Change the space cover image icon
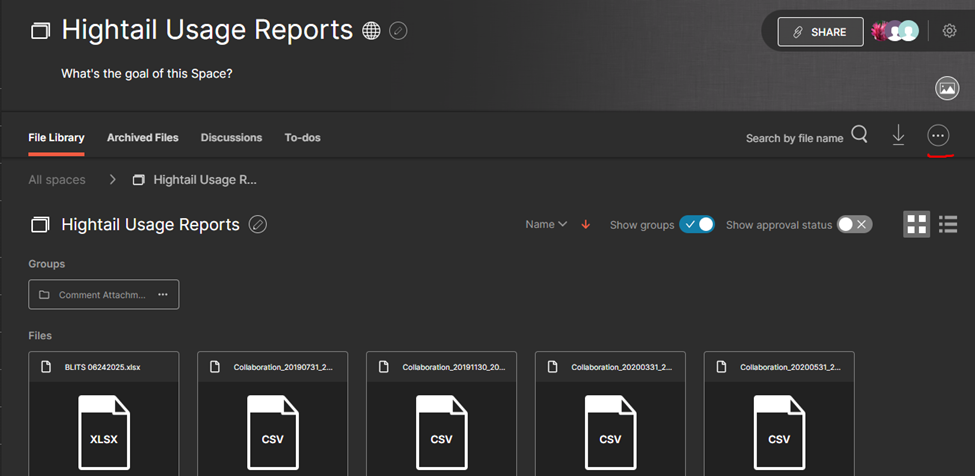The height and width of the screenshot is (476, 975). (x=947, y=89)
